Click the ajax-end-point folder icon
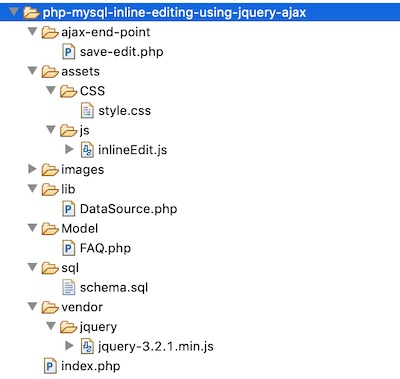400x379 pixels. 50,32
